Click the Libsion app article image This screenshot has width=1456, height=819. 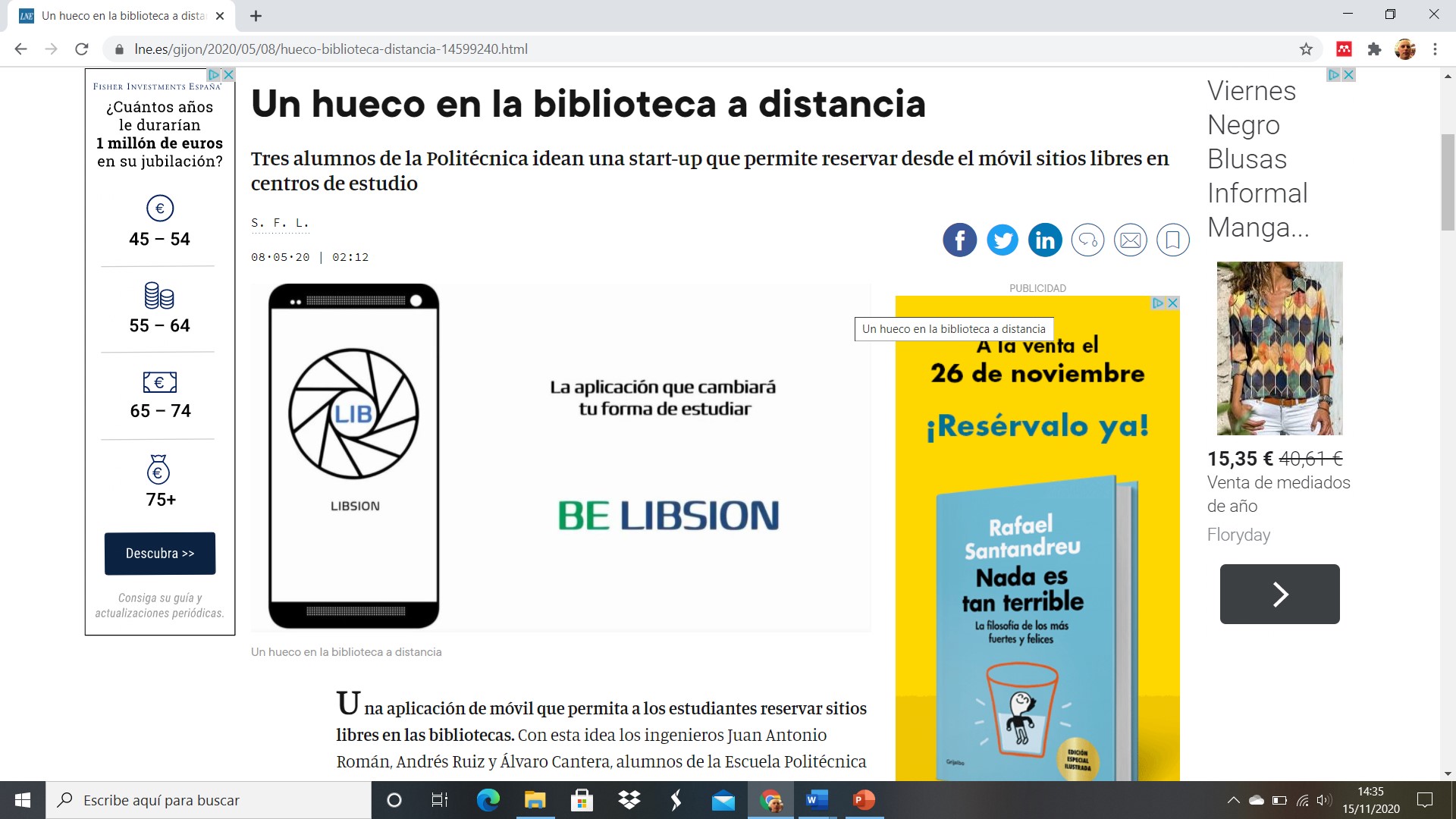[x=560, y=458]
